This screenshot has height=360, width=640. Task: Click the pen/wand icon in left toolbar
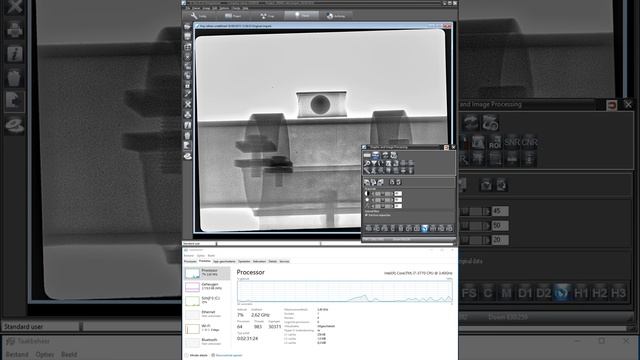[x=187, y=94]
